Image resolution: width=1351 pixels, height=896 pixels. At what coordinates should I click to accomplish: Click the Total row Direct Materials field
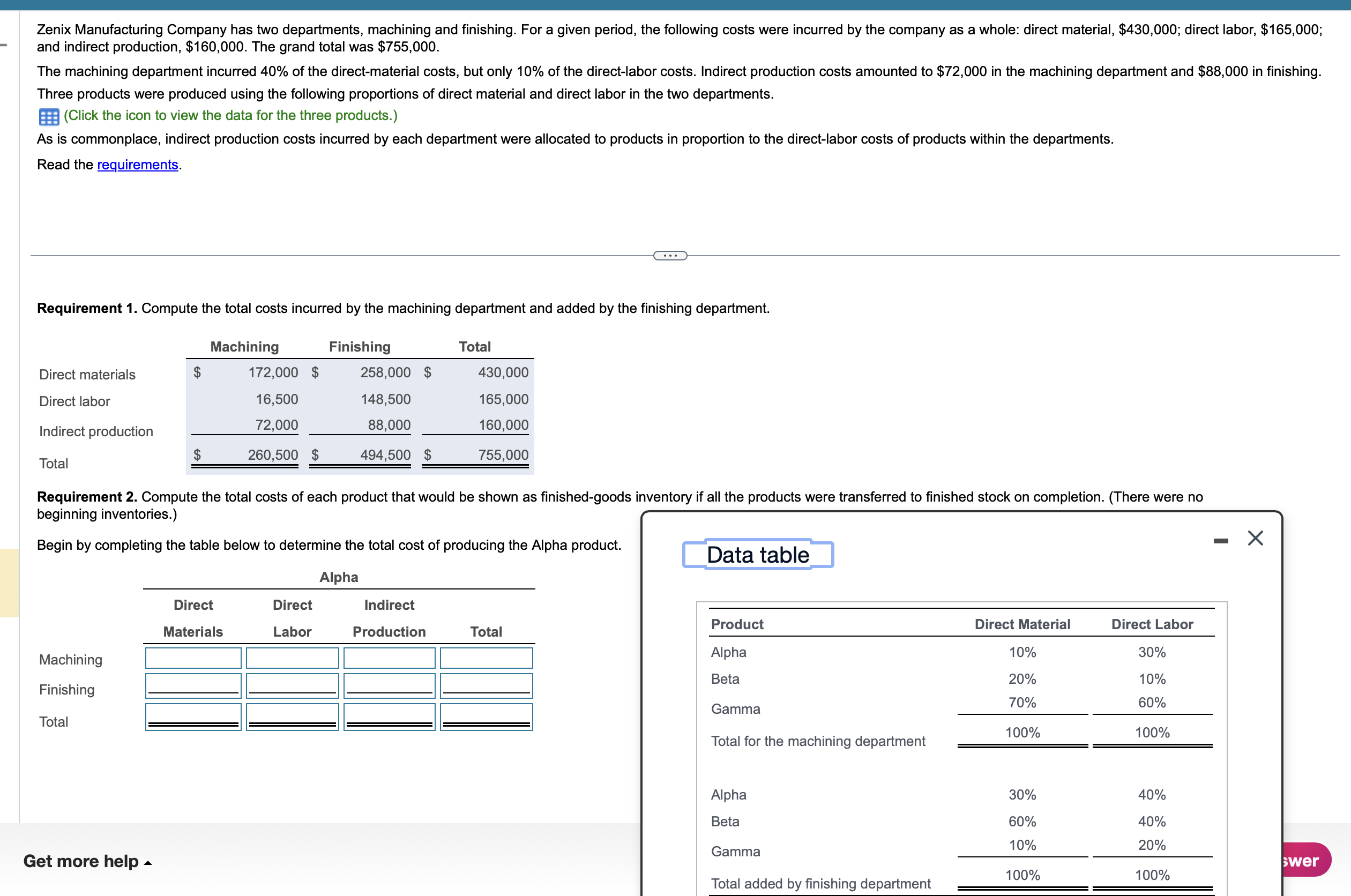click(x=193, y=716)
